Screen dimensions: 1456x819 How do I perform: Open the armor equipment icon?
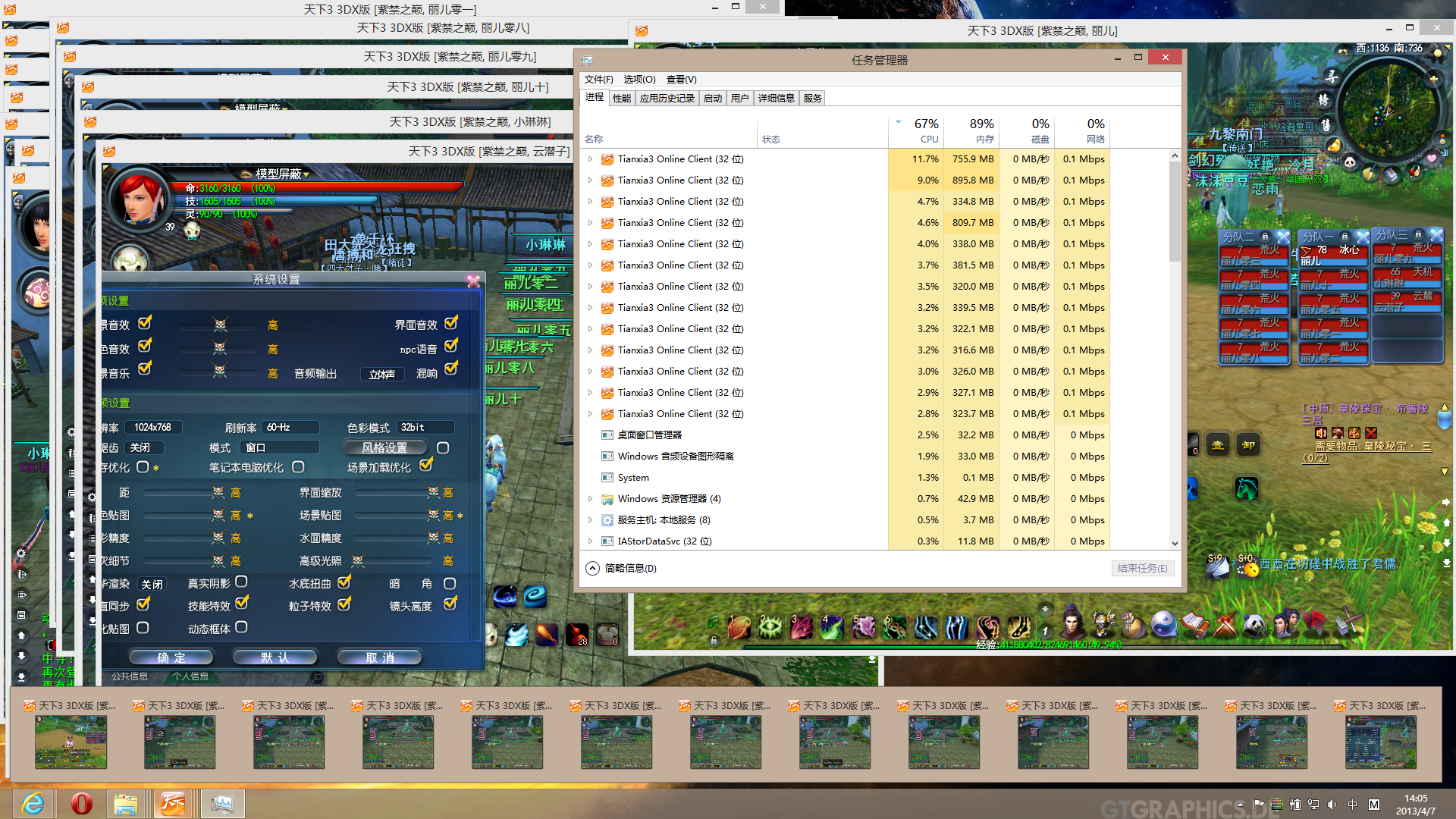click(1103, 624)
